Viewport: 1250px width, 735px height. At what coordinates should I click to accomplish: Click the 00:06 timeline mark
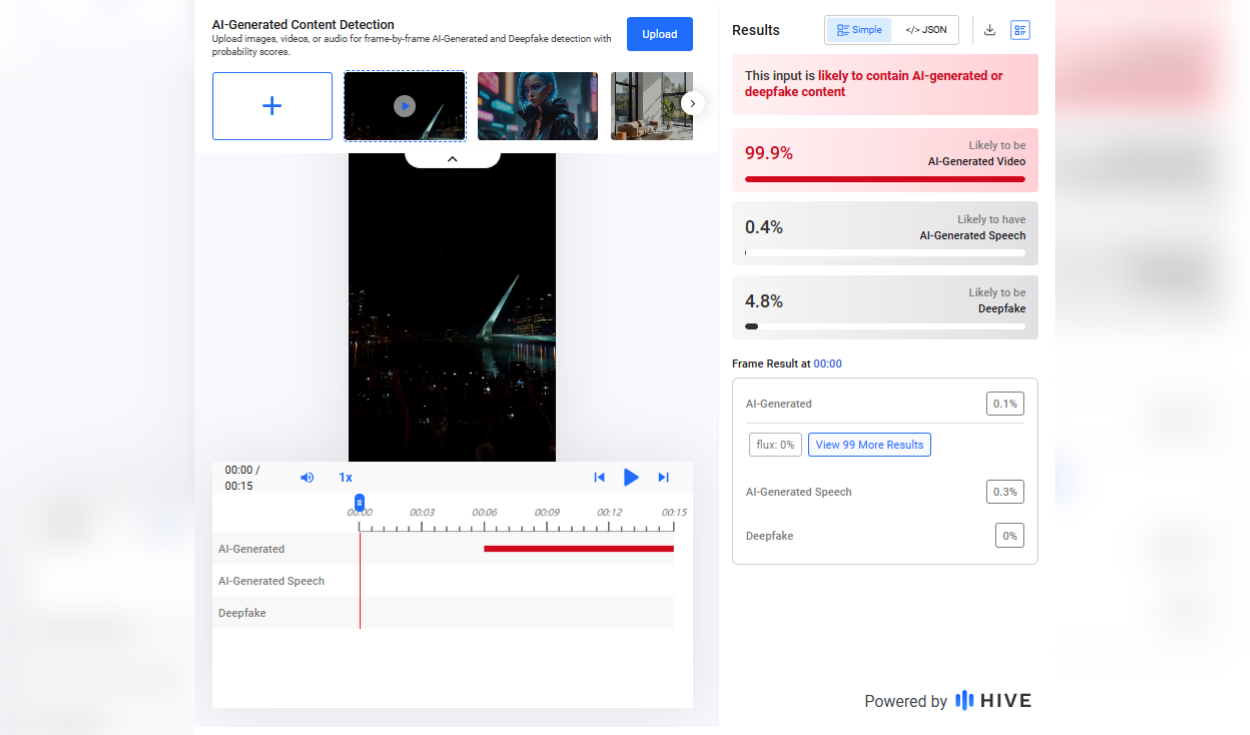click(484, 512)
